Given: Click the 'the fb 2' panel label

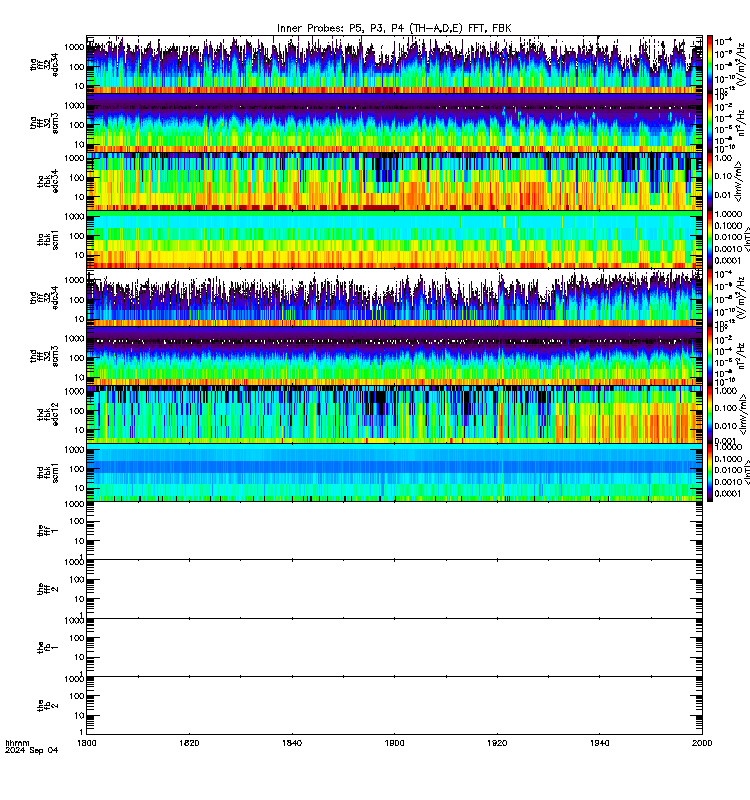Looking at the screenshot, I should [x=48, y=706].
